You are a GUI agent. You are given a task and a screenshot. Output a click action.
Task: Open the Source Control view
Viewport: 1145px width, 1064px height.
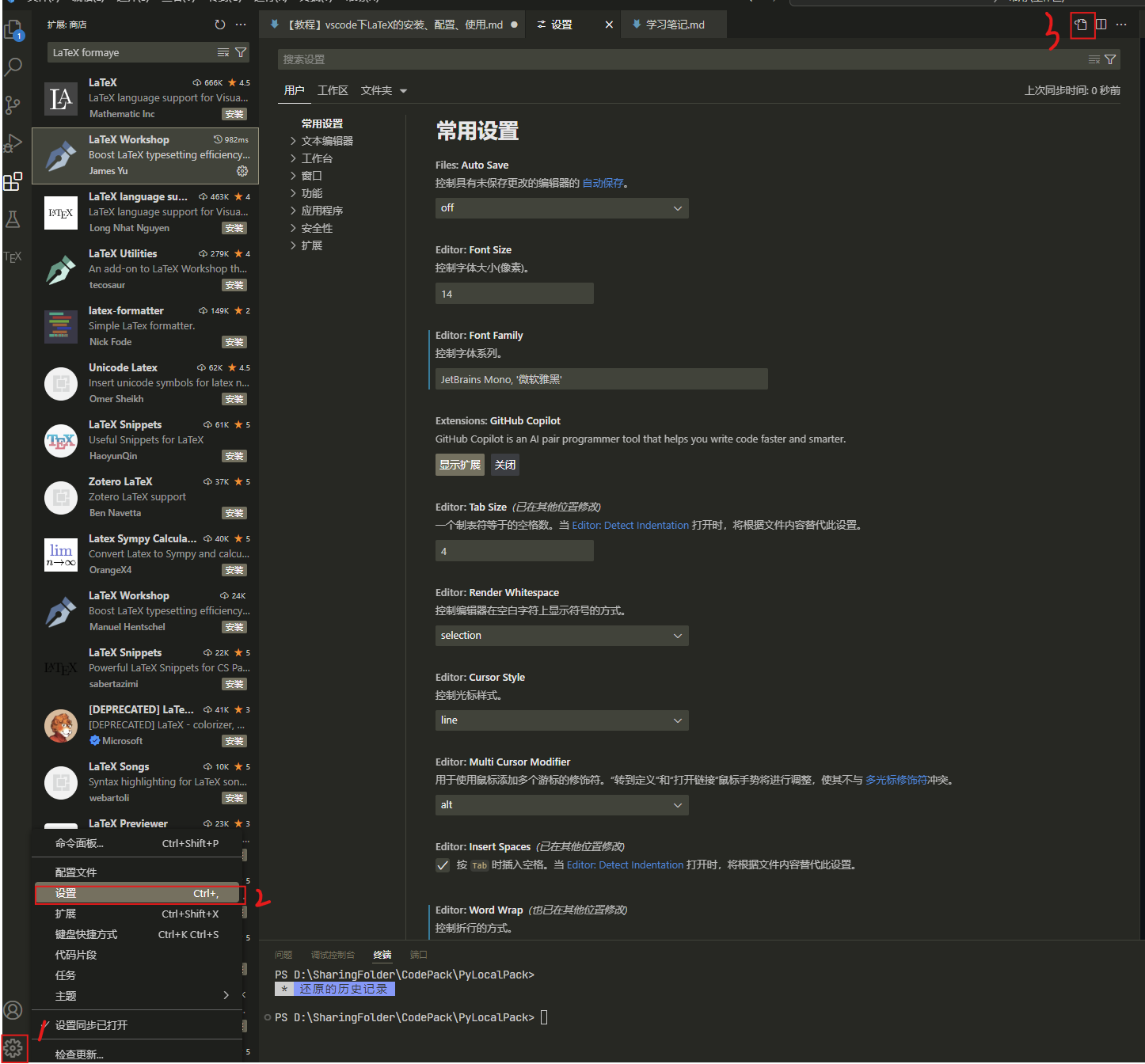pos(13,104)
